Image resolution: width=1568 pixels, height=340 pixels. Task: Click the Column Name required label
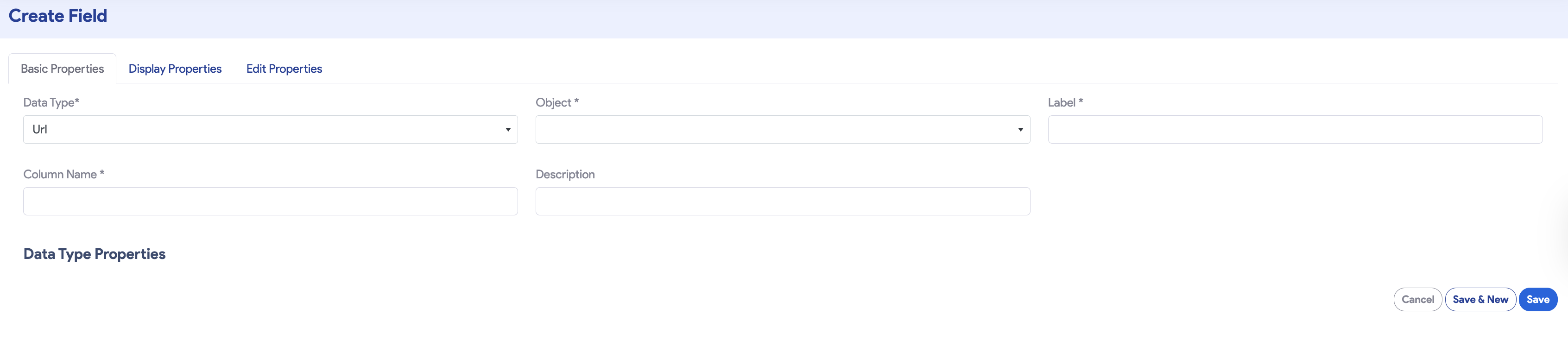(x=63, y=174)
